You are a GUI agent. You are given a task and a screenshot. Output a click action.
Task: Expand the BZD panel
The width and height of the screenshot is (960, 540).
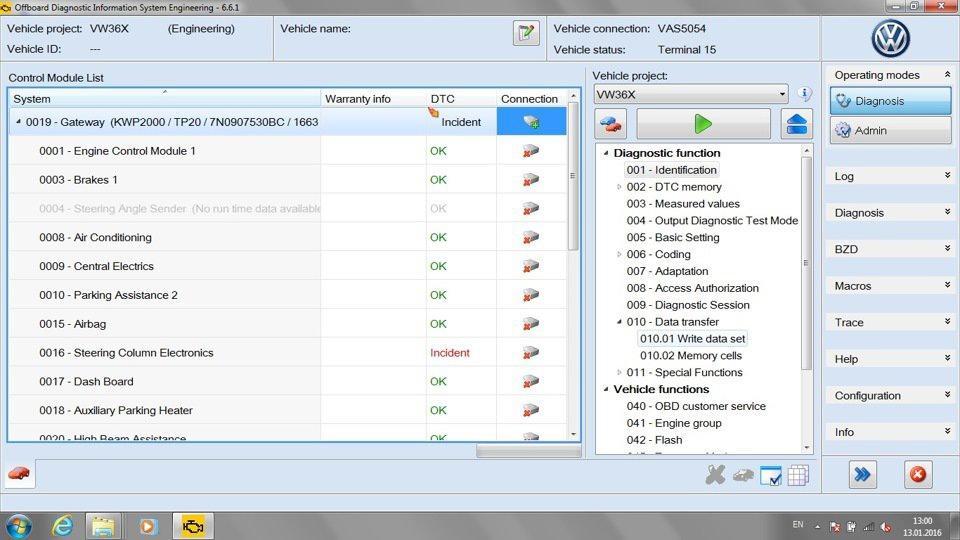pyautogui.click(x=947, y=249)
